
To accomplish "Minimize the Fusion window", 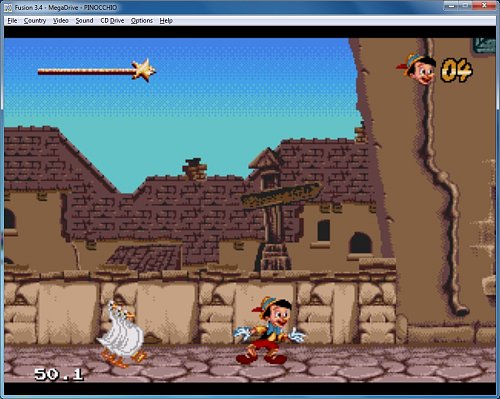I will (x=452, y=5).
